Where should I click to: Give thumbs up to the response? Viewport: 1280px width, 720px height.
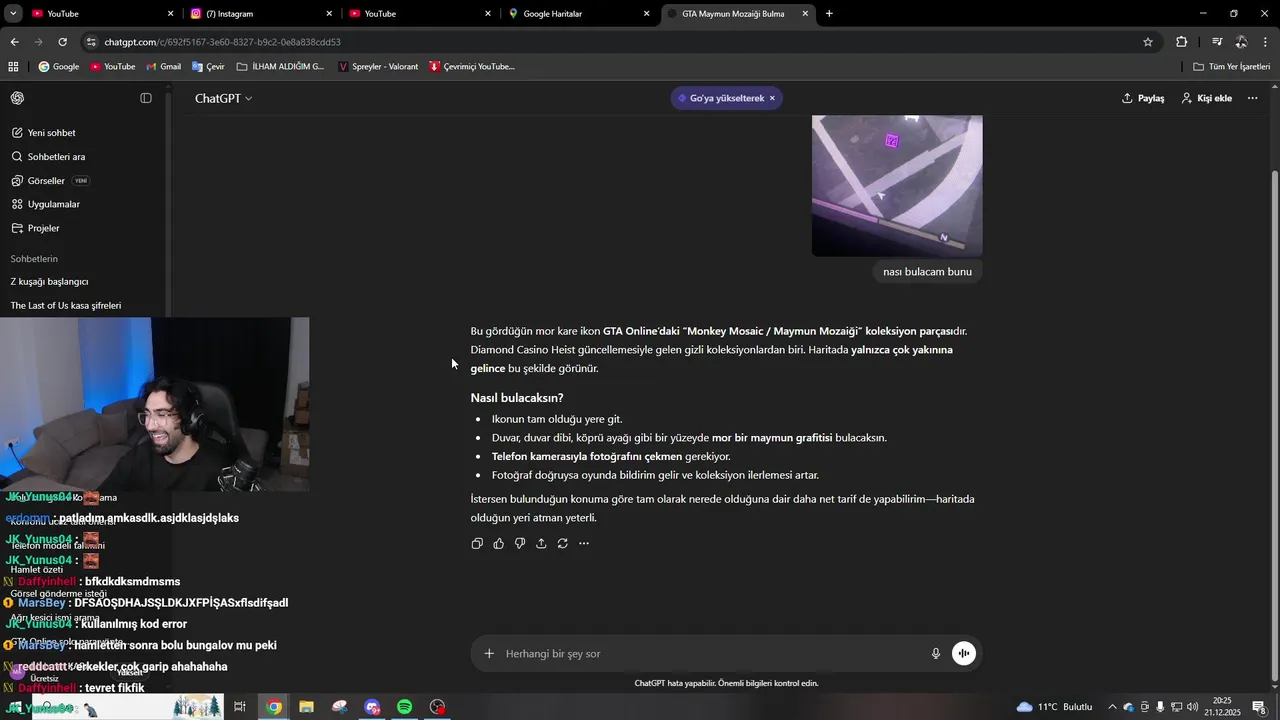tap(498, 543)
